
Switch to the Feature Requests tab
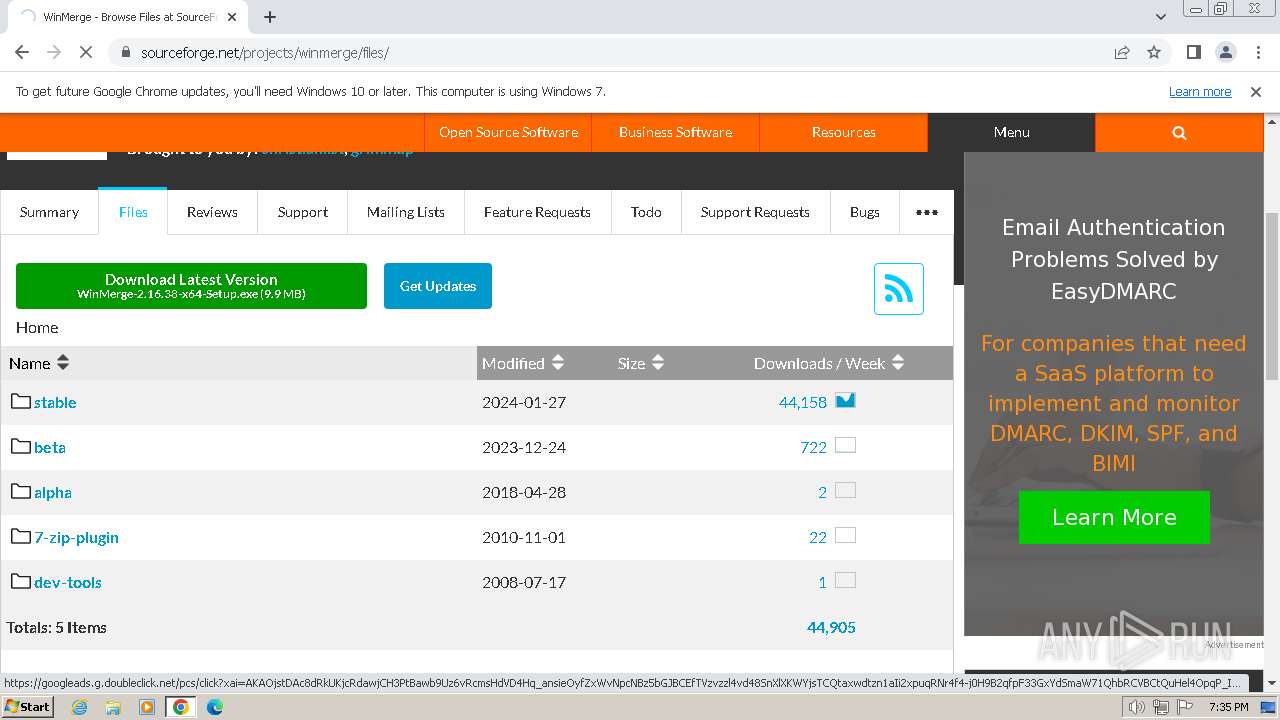[537, 212]
